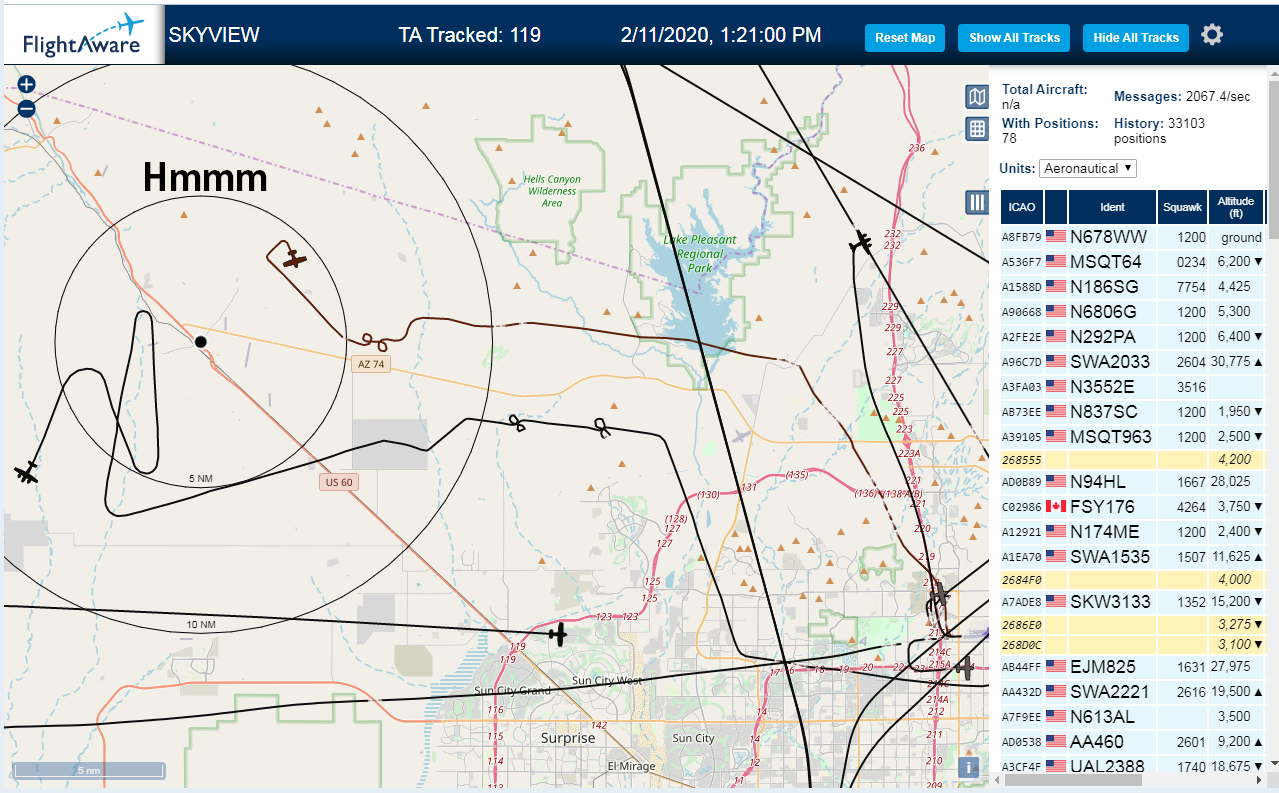This screenshot has height=793, width=1279.
Task: Click the Canadian flag for FSY176
Action: pos(1055,506)
